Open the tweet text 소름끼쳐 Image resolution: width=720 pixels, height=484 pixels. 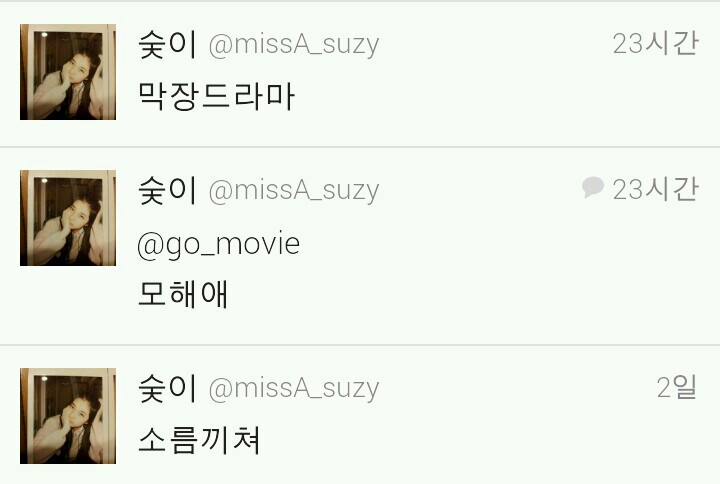tap(199, 440)
